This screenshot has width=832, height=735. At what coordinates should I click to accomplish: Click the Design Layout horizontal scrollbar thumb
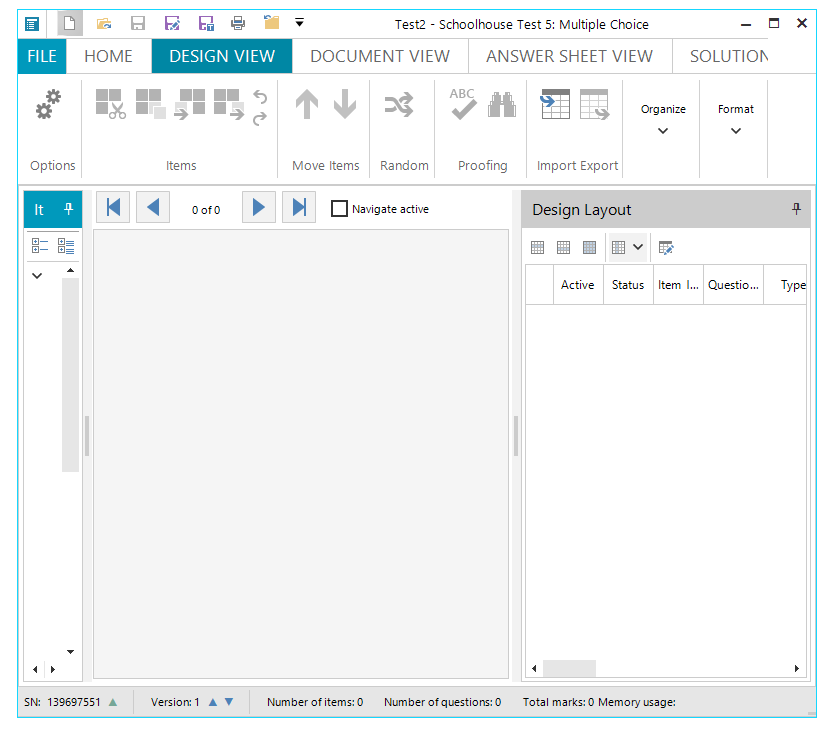[x=569, y=668]
